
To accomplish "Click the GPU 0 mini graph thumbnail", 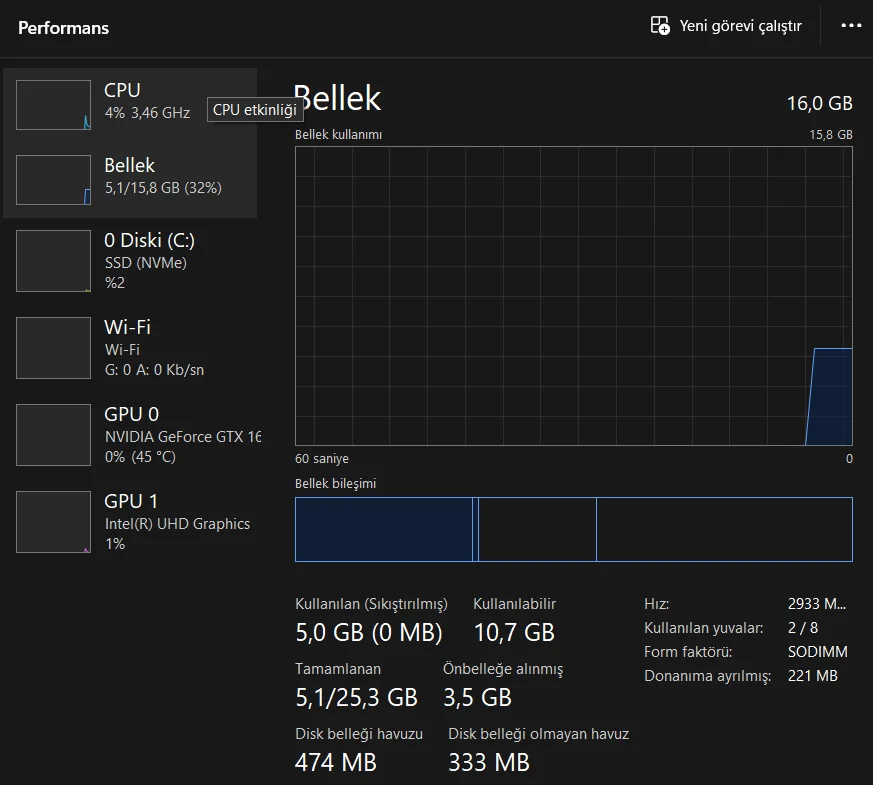I will [x=54, y=435].
